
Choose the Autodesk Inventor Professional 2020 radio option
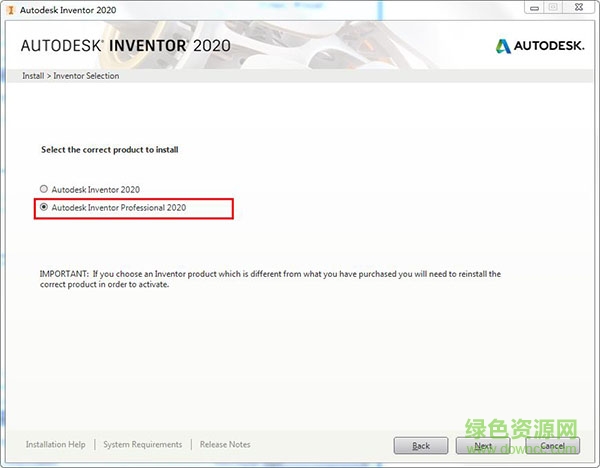43,208
